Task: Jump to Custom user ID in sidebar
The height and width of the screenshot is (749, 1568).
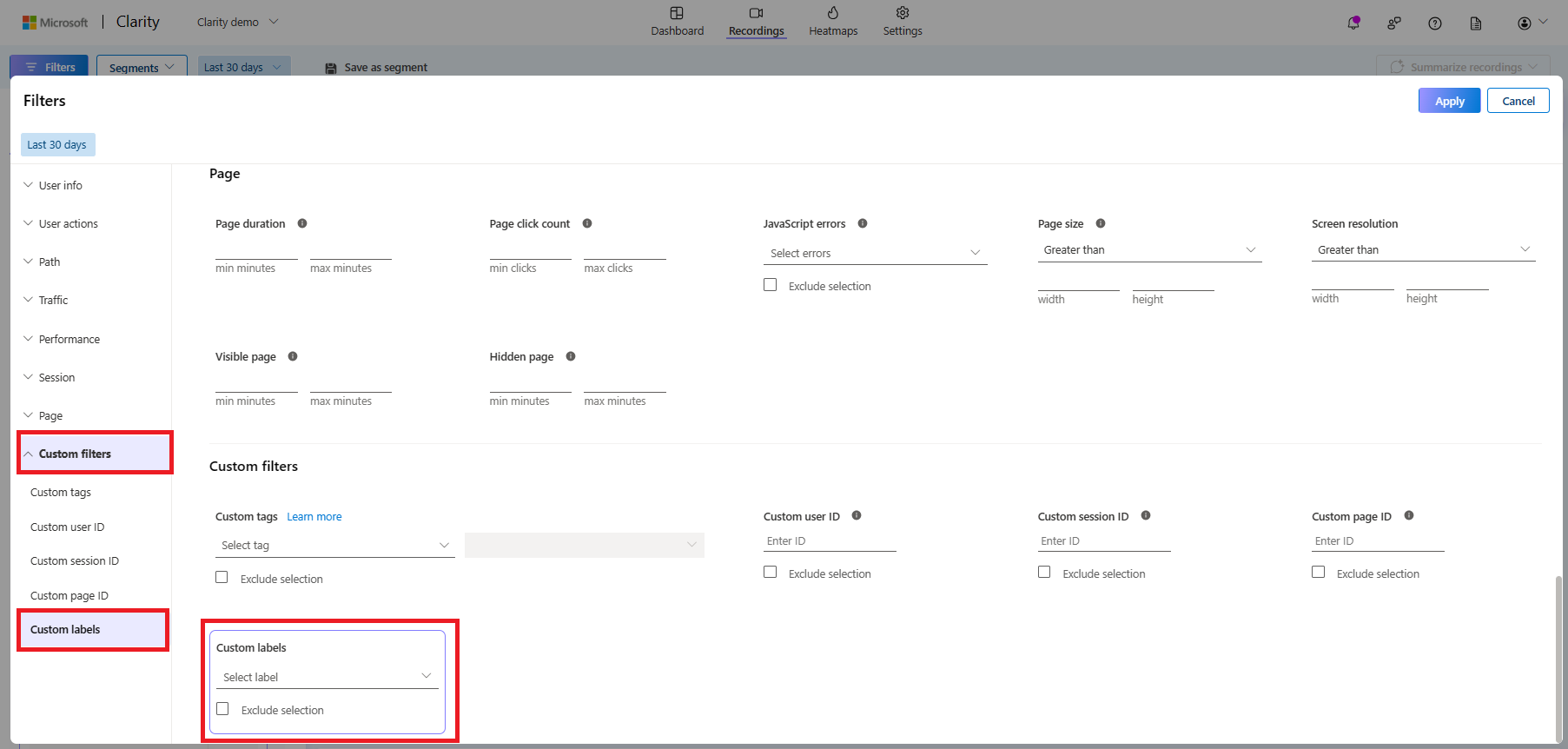Action: coord(67,527)
